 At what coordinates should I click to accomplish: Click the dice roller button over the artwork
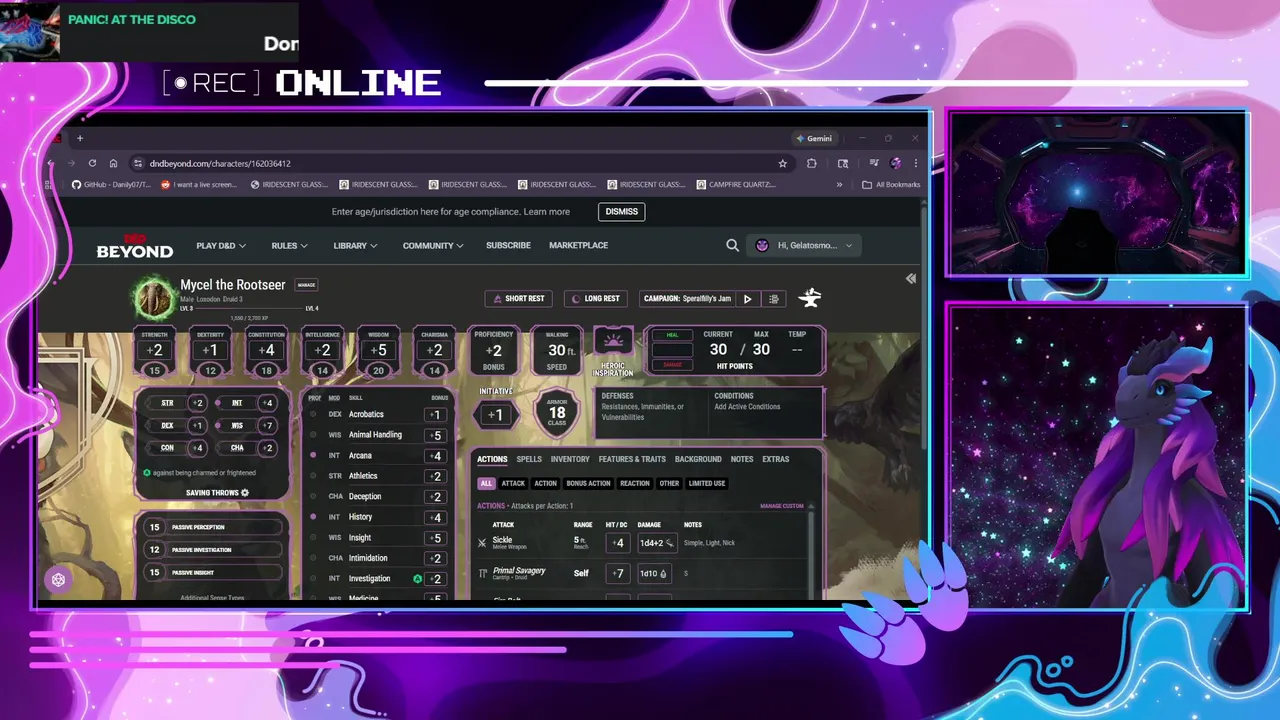pyautogui.click(x=59, y=580)
